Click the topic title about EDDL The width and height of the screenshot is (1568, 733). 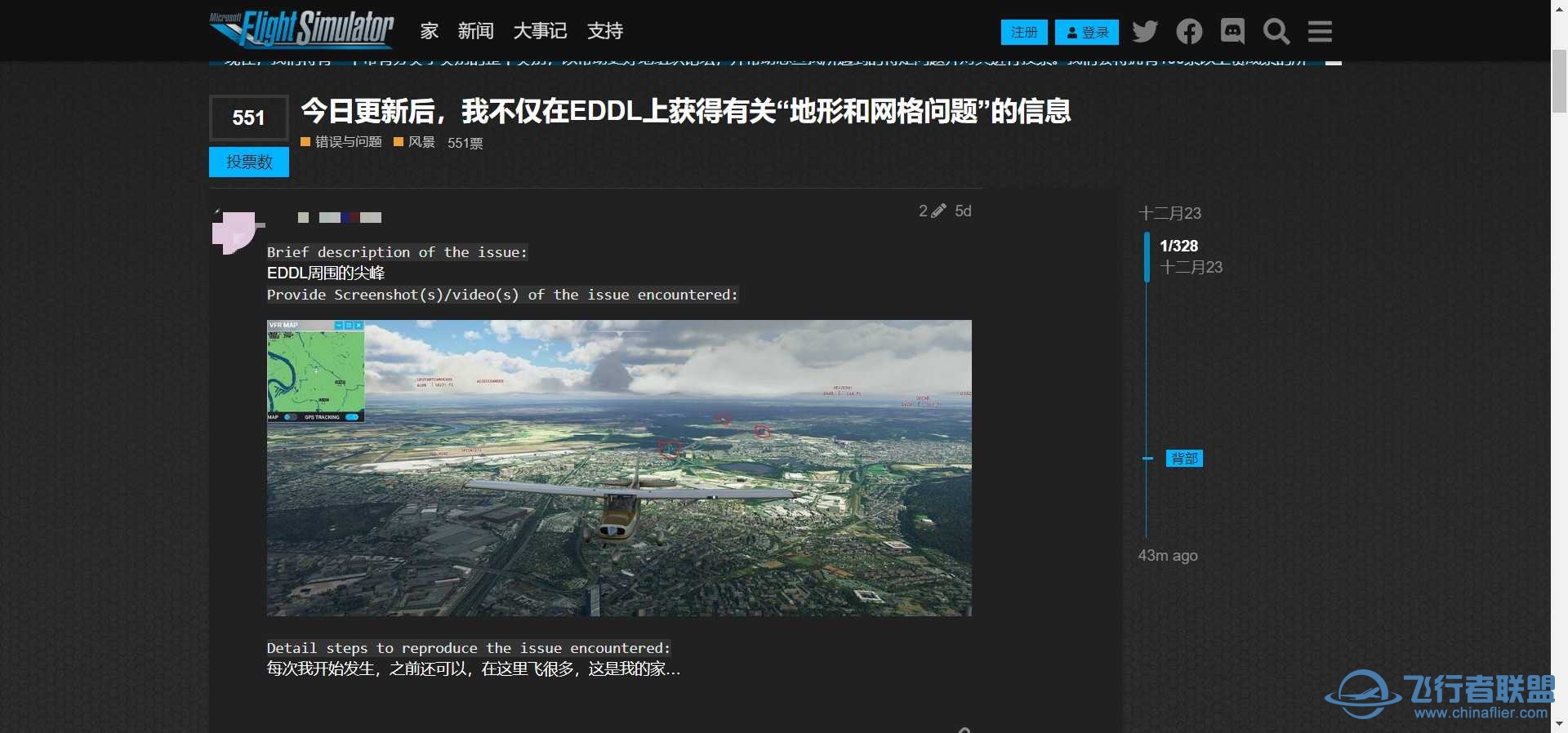[686, 111]
